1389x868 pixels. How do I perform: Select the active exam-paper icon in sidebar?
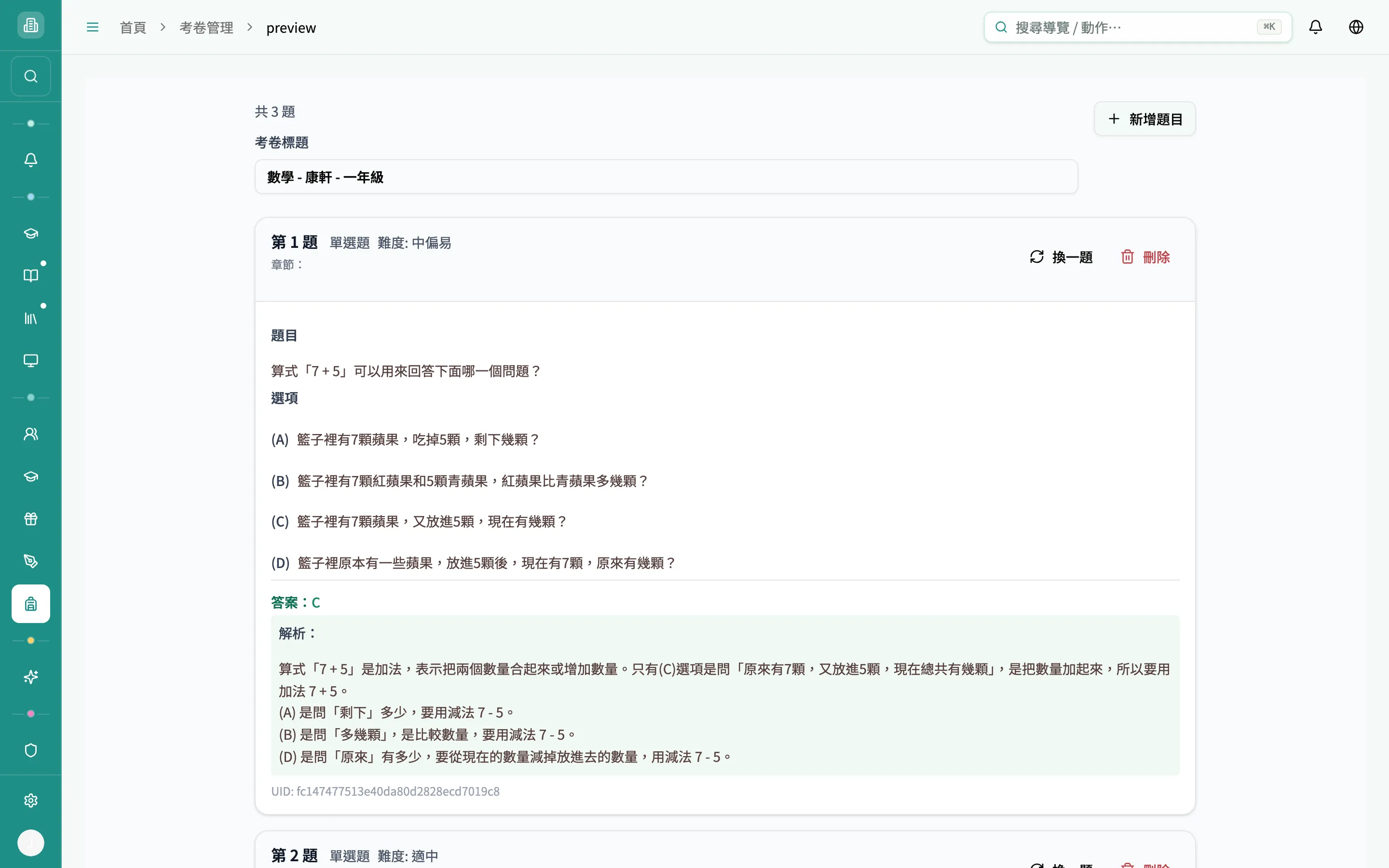tap(30, 604)
